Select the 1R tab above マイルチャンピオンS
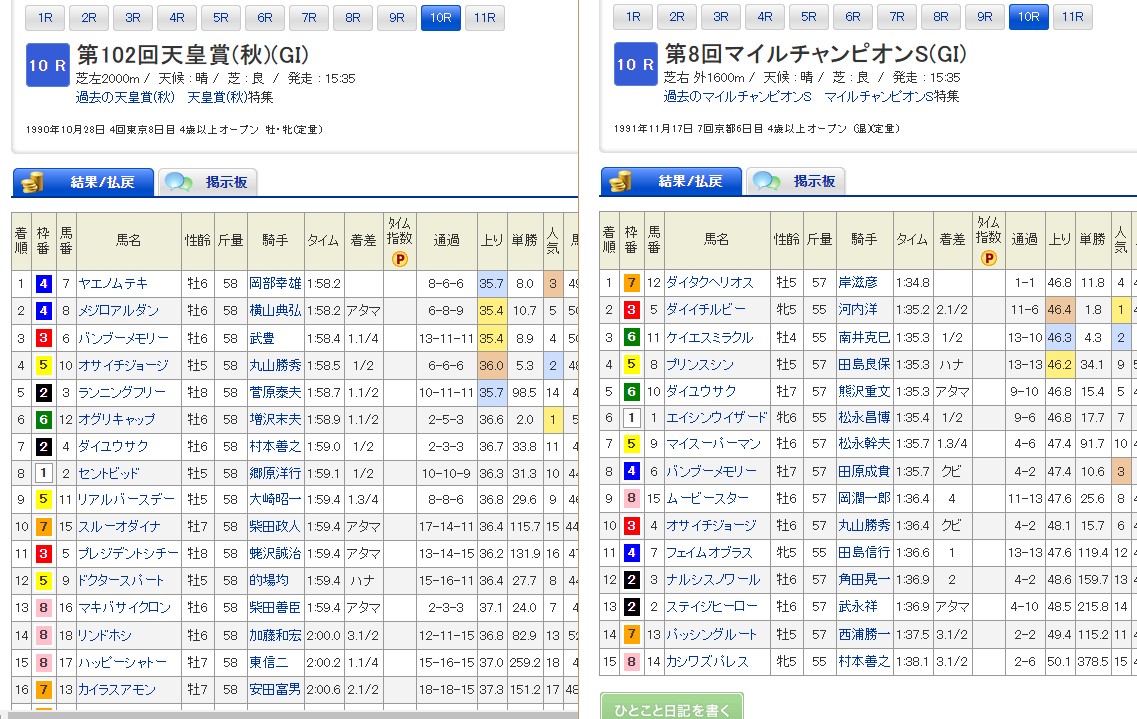The height and width of the screenshot is (719, 1137). (x=633, y=17)
